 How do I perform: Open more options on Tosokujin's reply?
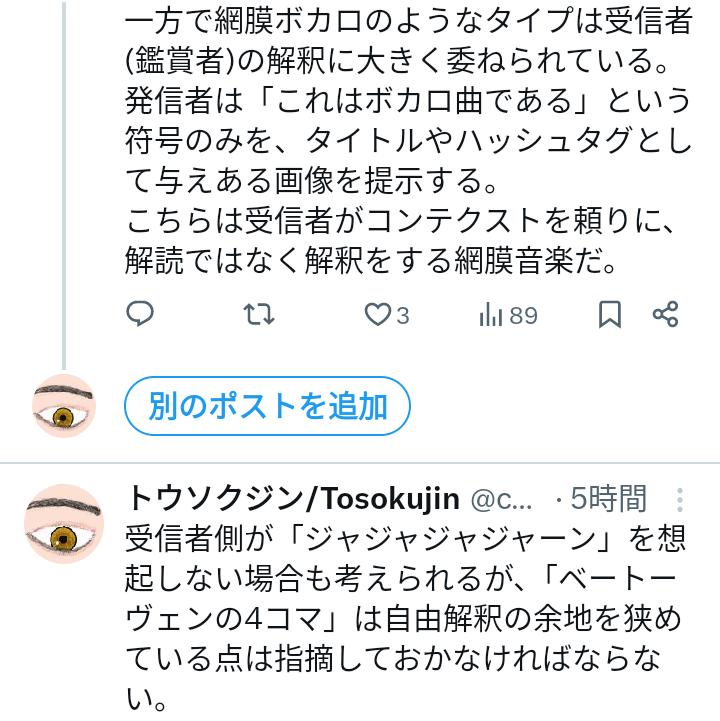[679, 500]
